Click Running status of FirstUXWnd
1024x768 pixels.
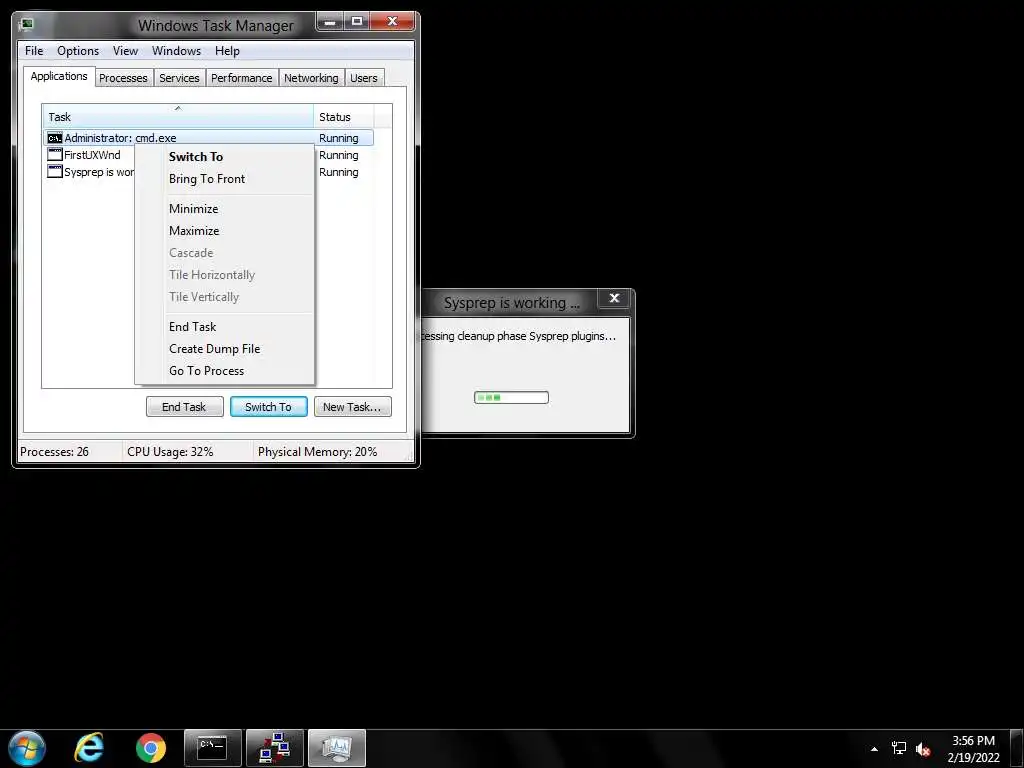tap(339, 155)
